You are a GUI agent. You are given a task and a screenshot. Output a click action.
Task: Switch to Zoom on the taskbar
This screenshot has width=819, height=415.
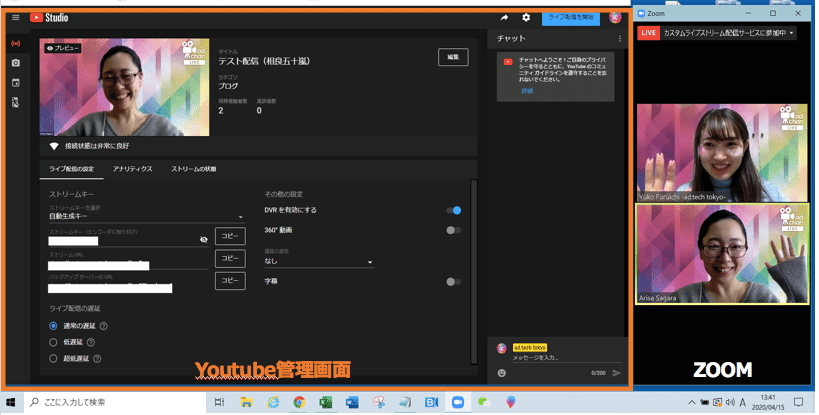(x=458, y=402)
